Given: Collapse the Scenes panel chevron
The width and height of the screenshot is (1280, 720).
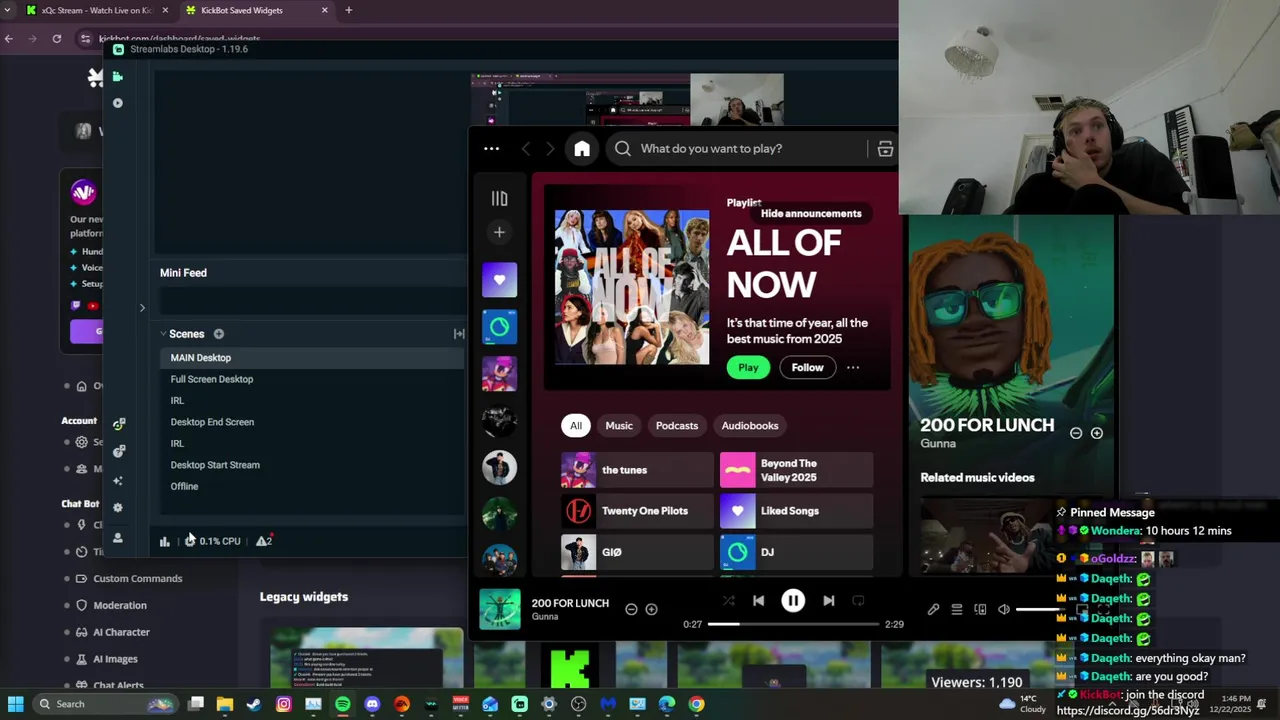Looking at the screenshot, I should [x=163, y=334].
